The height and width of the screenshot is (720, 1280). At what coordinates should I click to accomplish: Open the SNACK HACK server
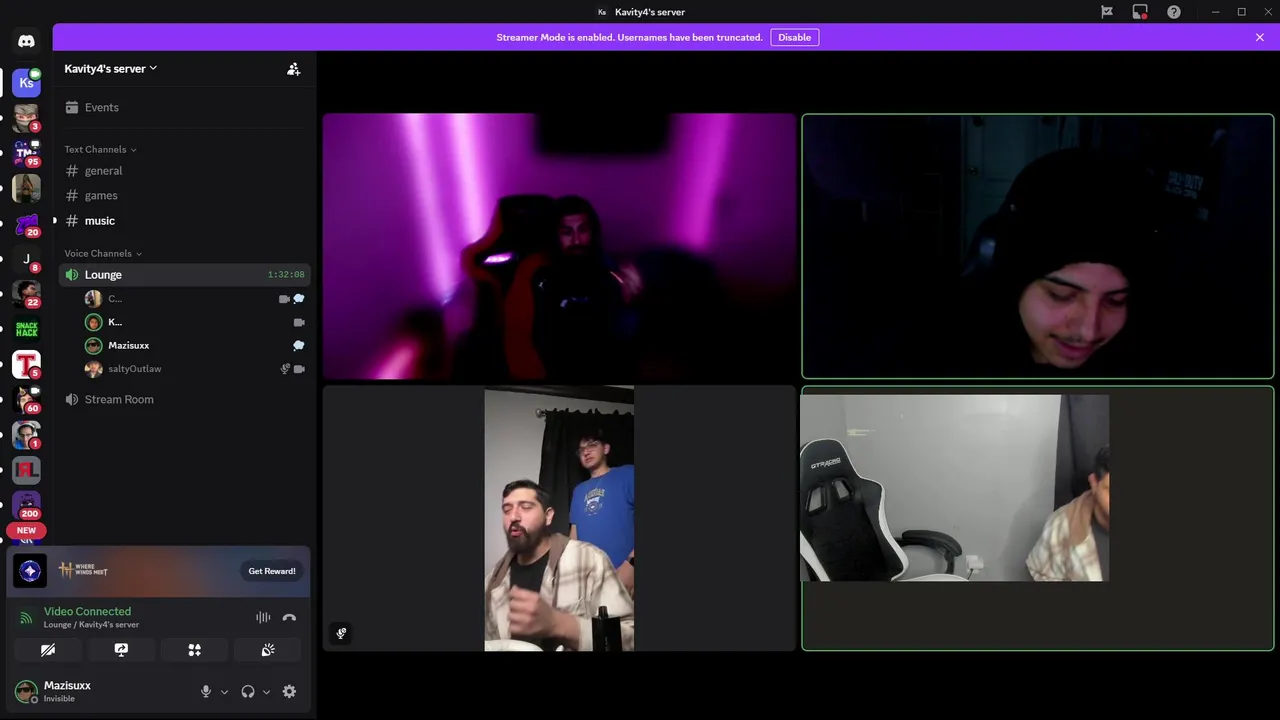coord(26,329)
